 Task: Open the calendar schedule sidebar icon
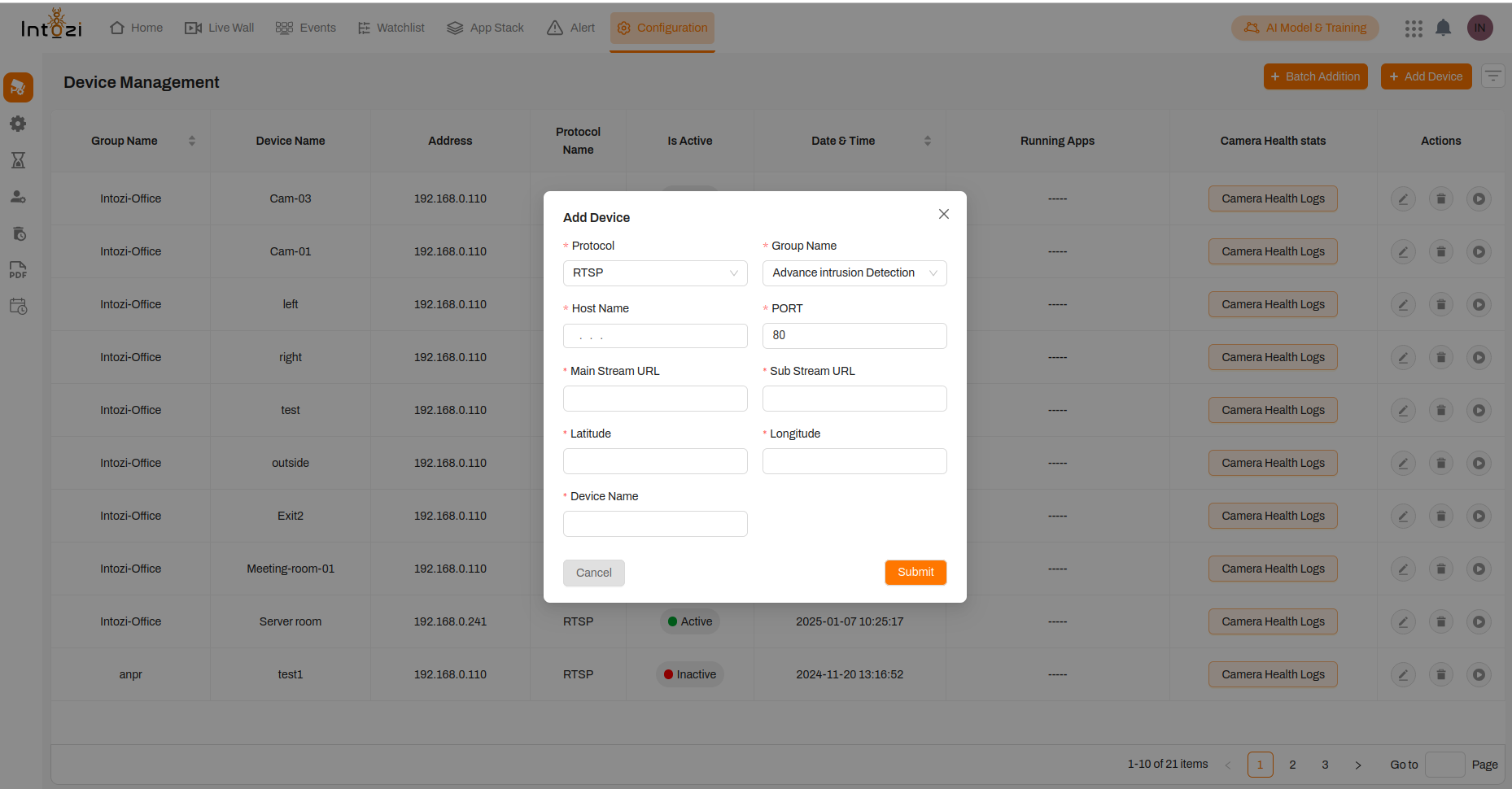[x=18, y=307]
